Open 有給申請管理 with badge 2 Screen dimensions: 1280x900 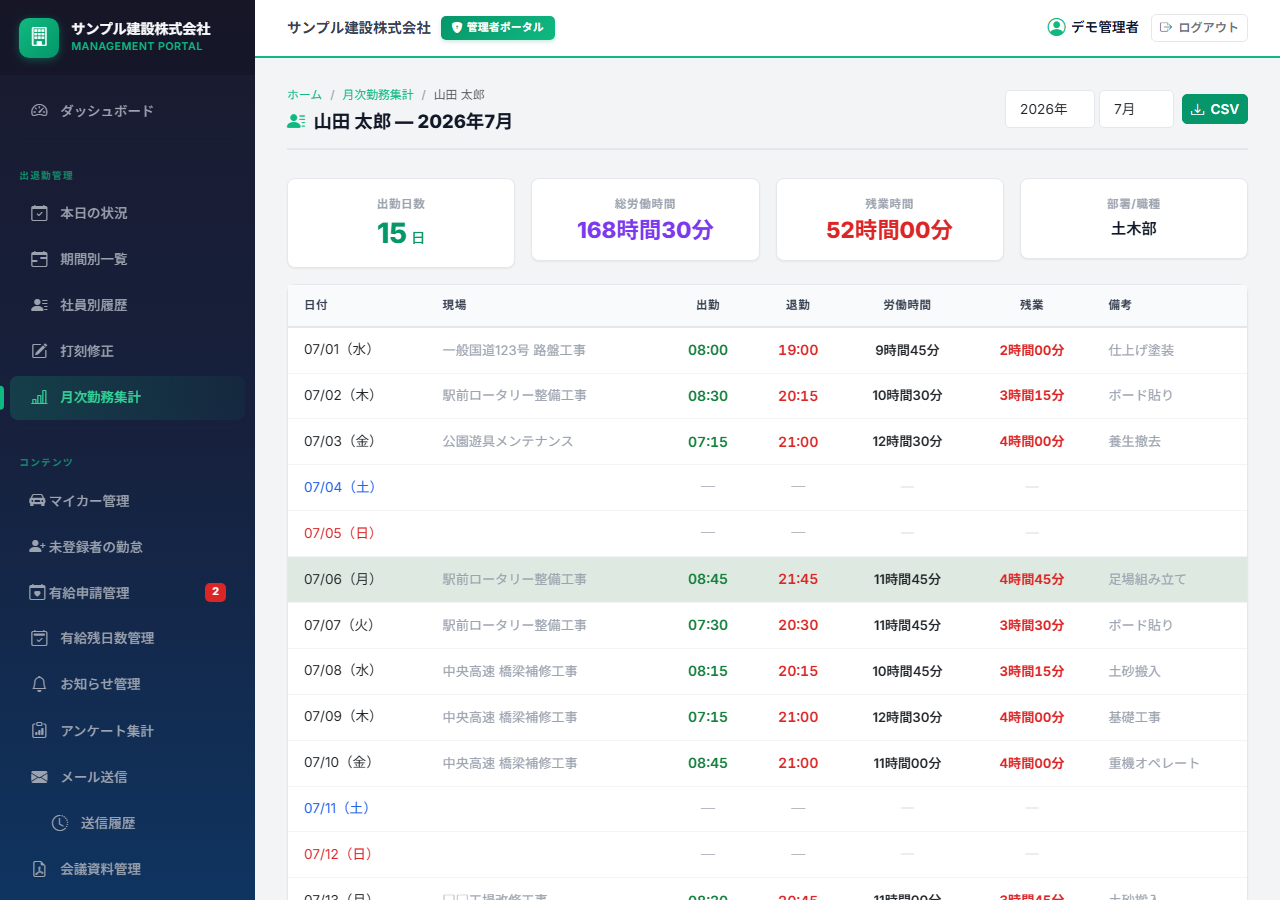pyautogui.click(x=127, y=592)
